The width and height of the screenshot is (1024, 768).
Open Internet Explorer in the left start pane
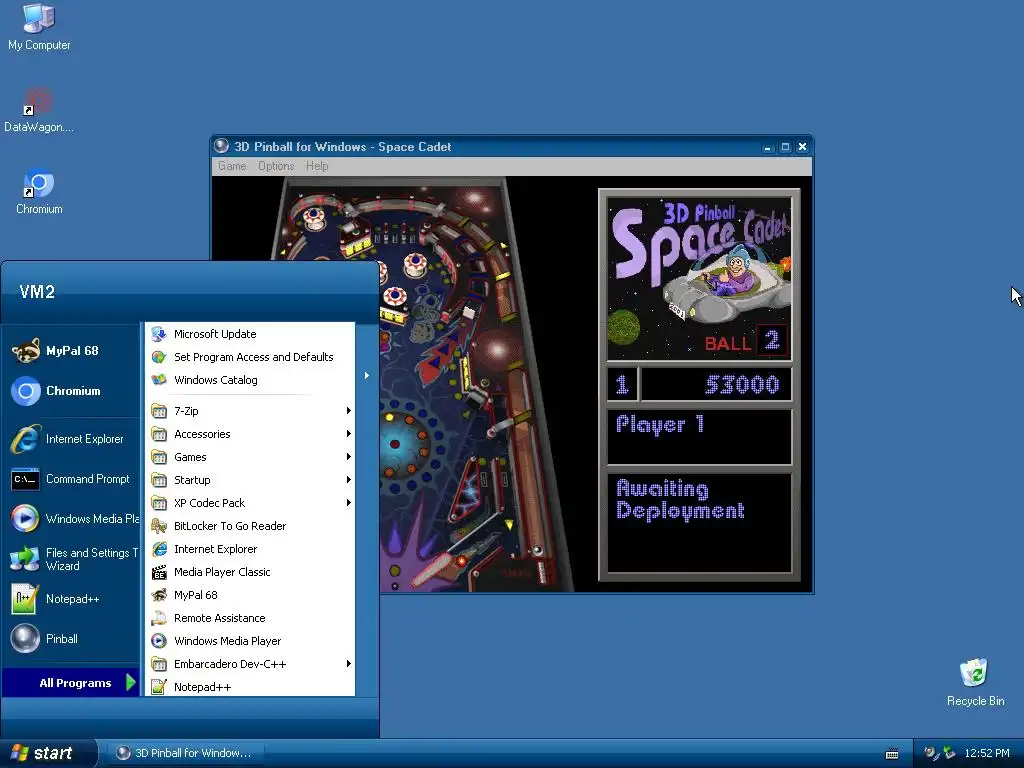click(x=72, y=439)
